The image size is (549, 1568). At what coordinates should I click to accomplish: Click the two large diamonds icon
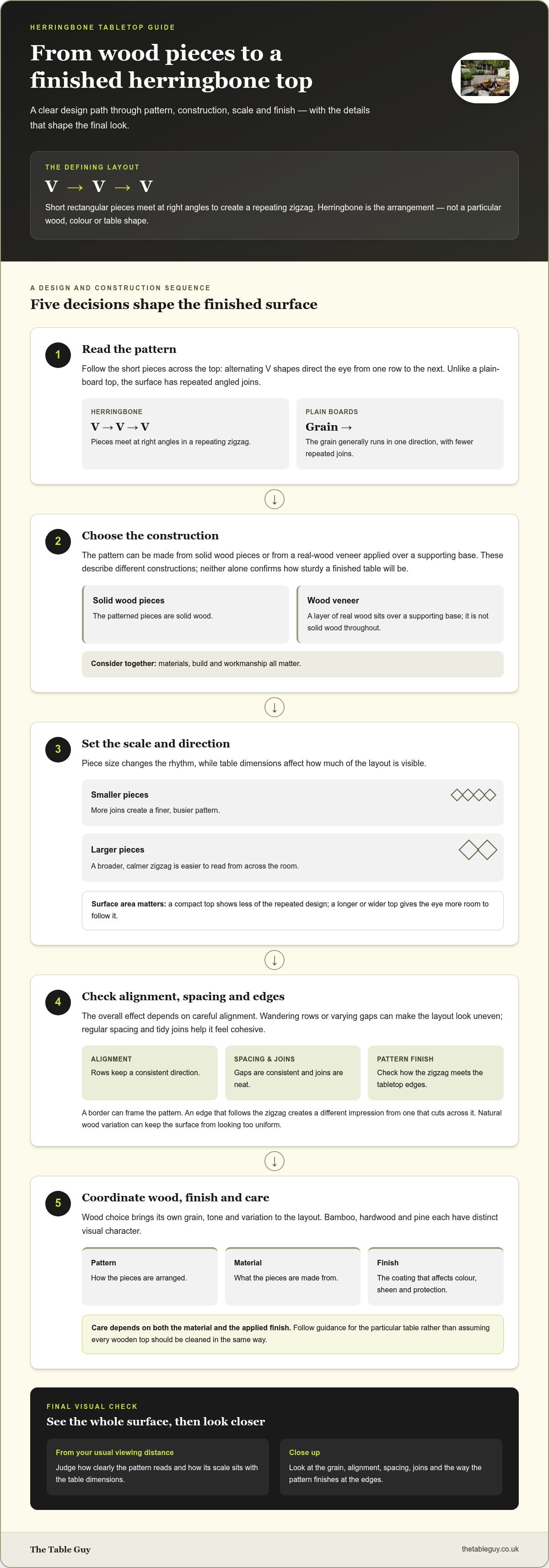click(478, 850)
